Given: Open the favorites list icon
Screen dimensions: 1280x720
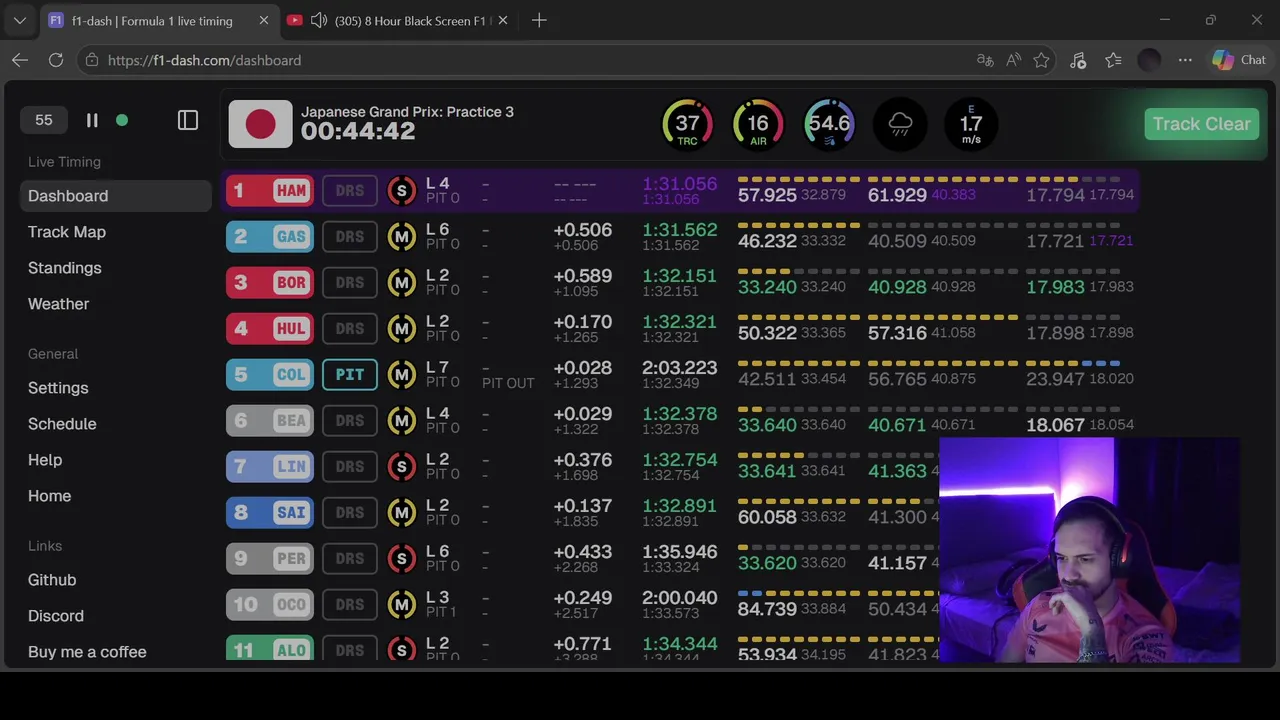Looking at the screenshot, I should coord(1113,60).
